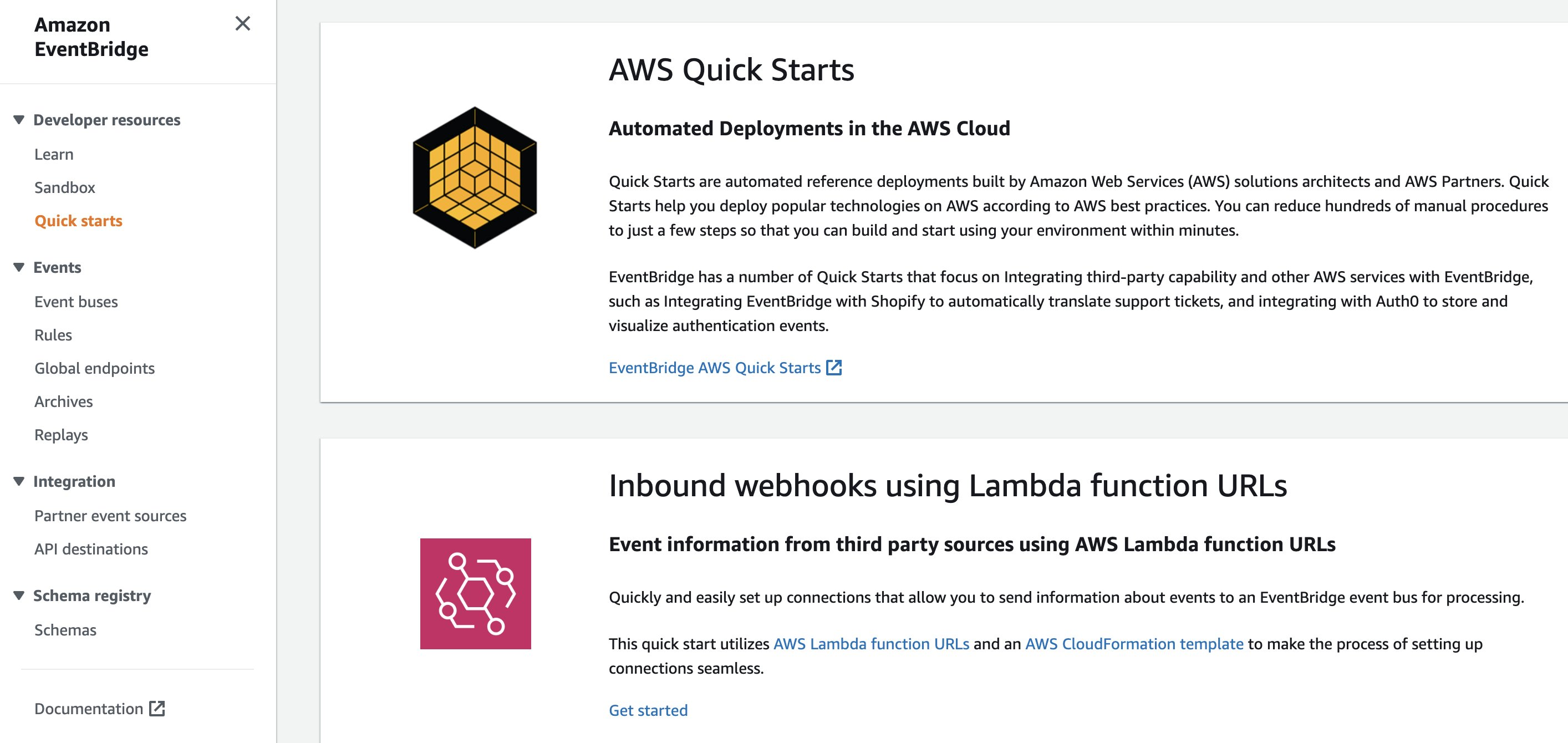Open API destinations page
Viewport: 1568px width, 743px height.
pos(91,549)
